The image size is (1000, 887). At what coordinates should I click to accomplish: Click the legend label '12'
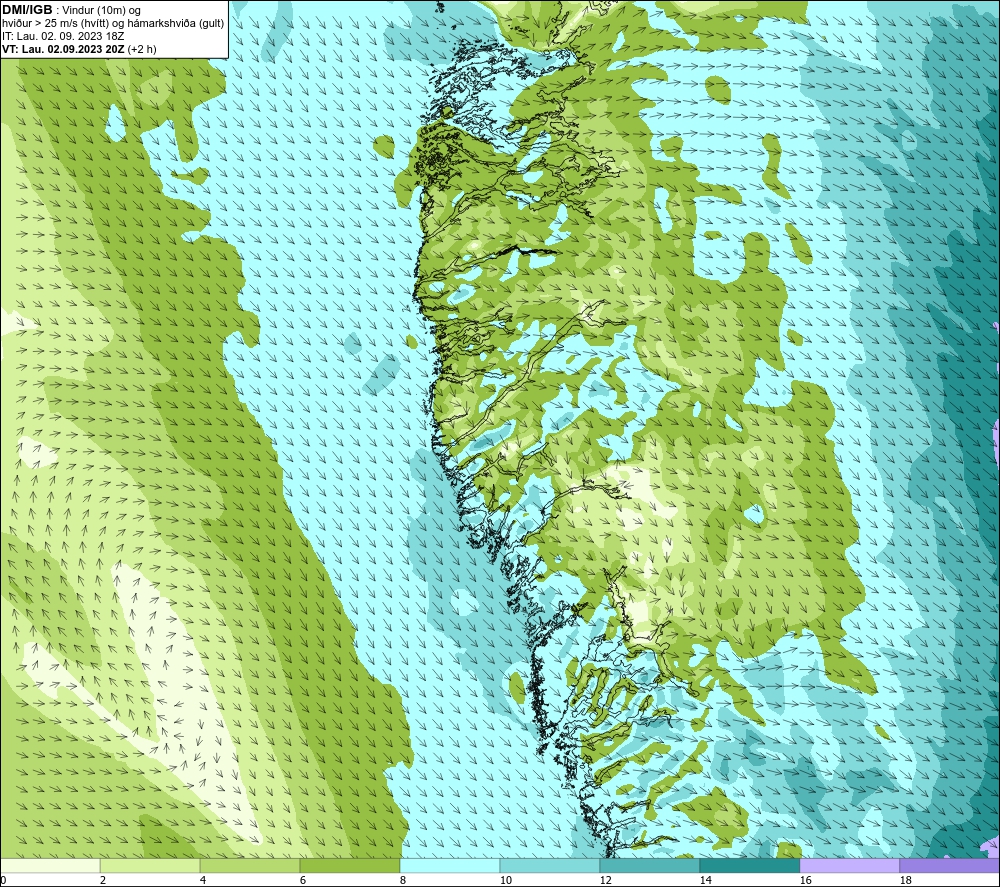[x=606, y=880]
